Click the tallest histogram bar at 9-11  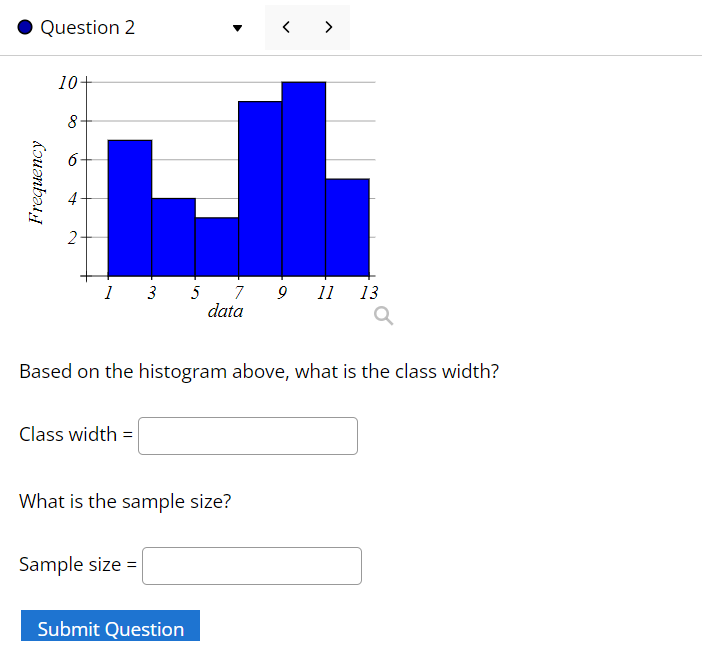[304, 179]
